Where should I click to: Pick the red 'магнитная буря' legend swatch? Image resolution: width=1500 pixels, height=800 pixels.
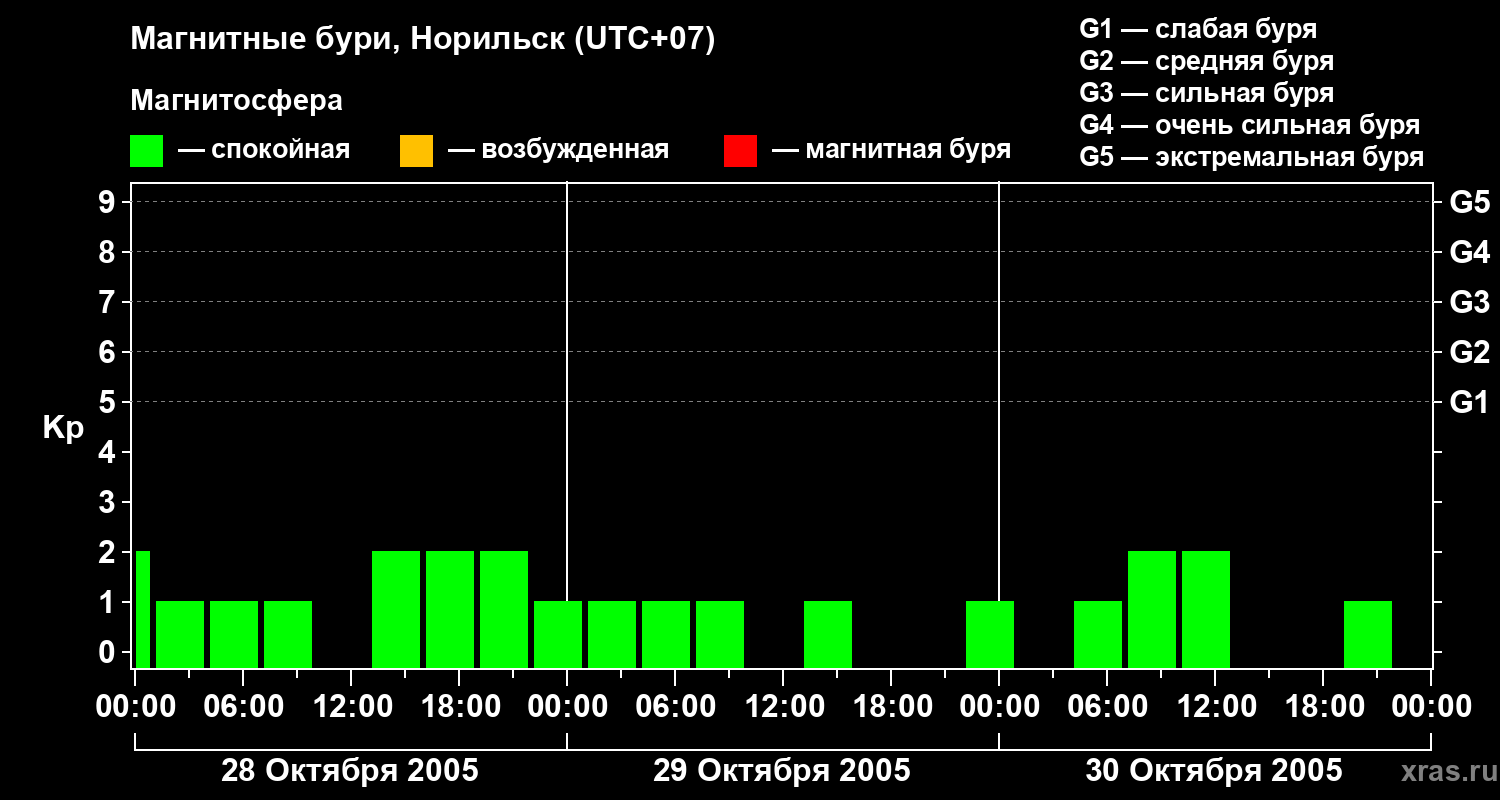point(740,151)
